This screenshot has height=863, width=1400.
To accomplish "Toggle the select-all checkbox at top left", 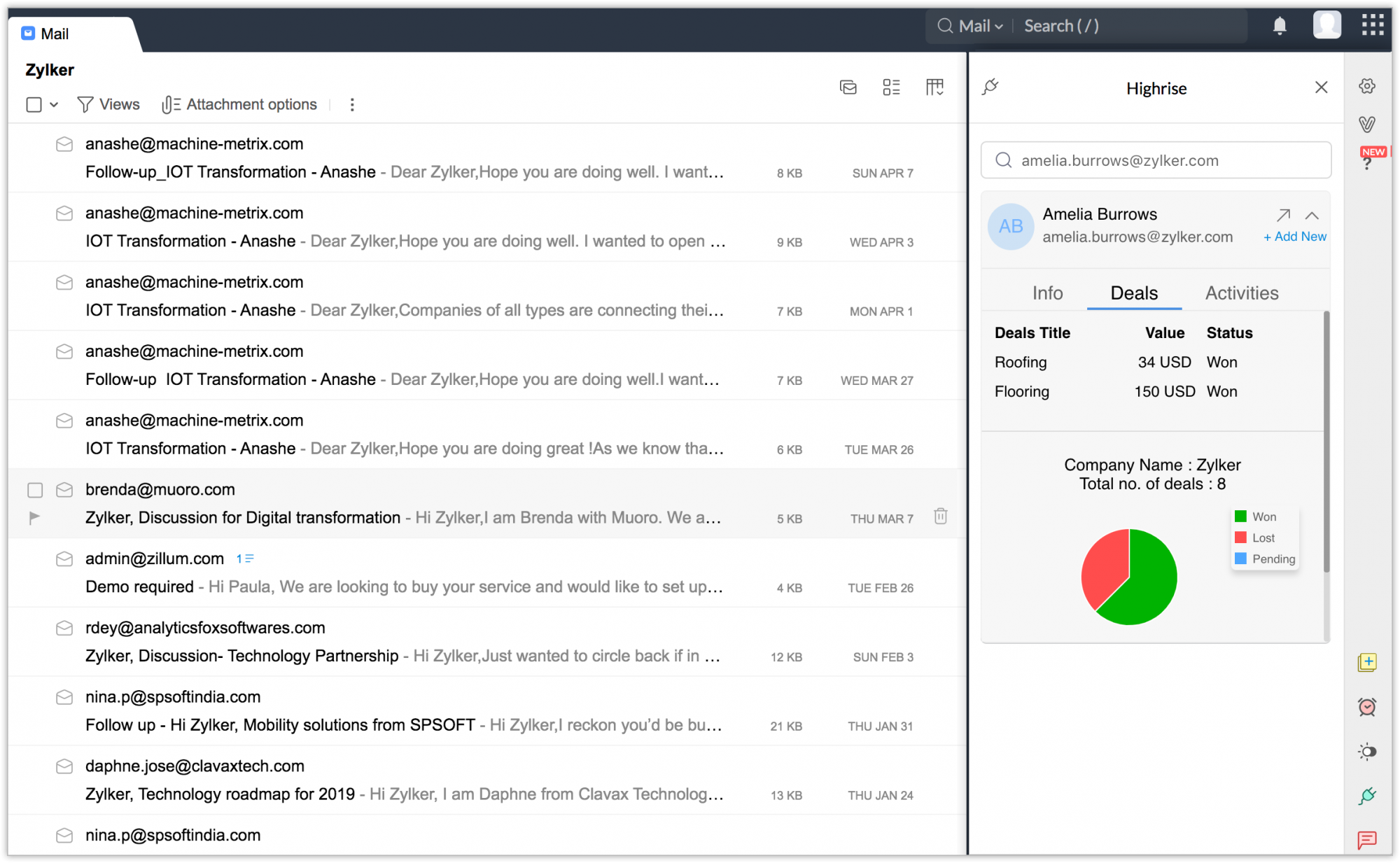I will click(x=34, y=104).
